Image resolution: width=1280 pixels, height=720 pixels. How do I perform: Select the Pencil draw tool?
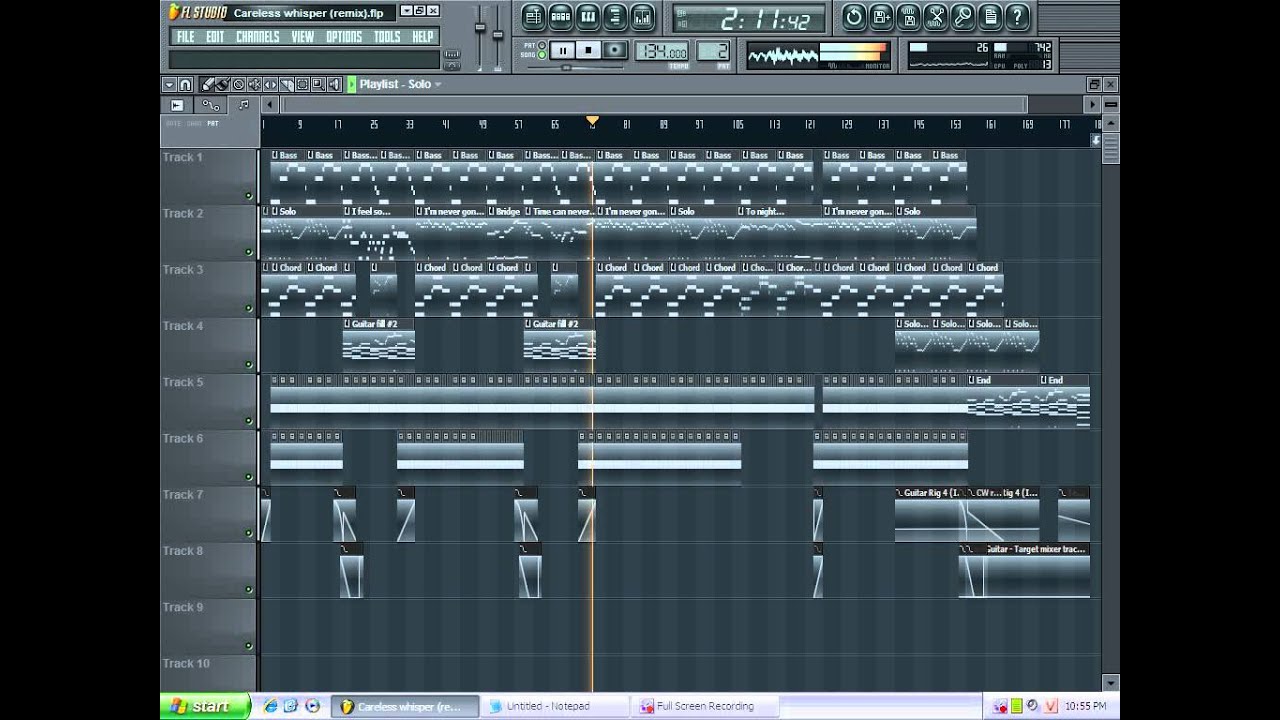207,84
